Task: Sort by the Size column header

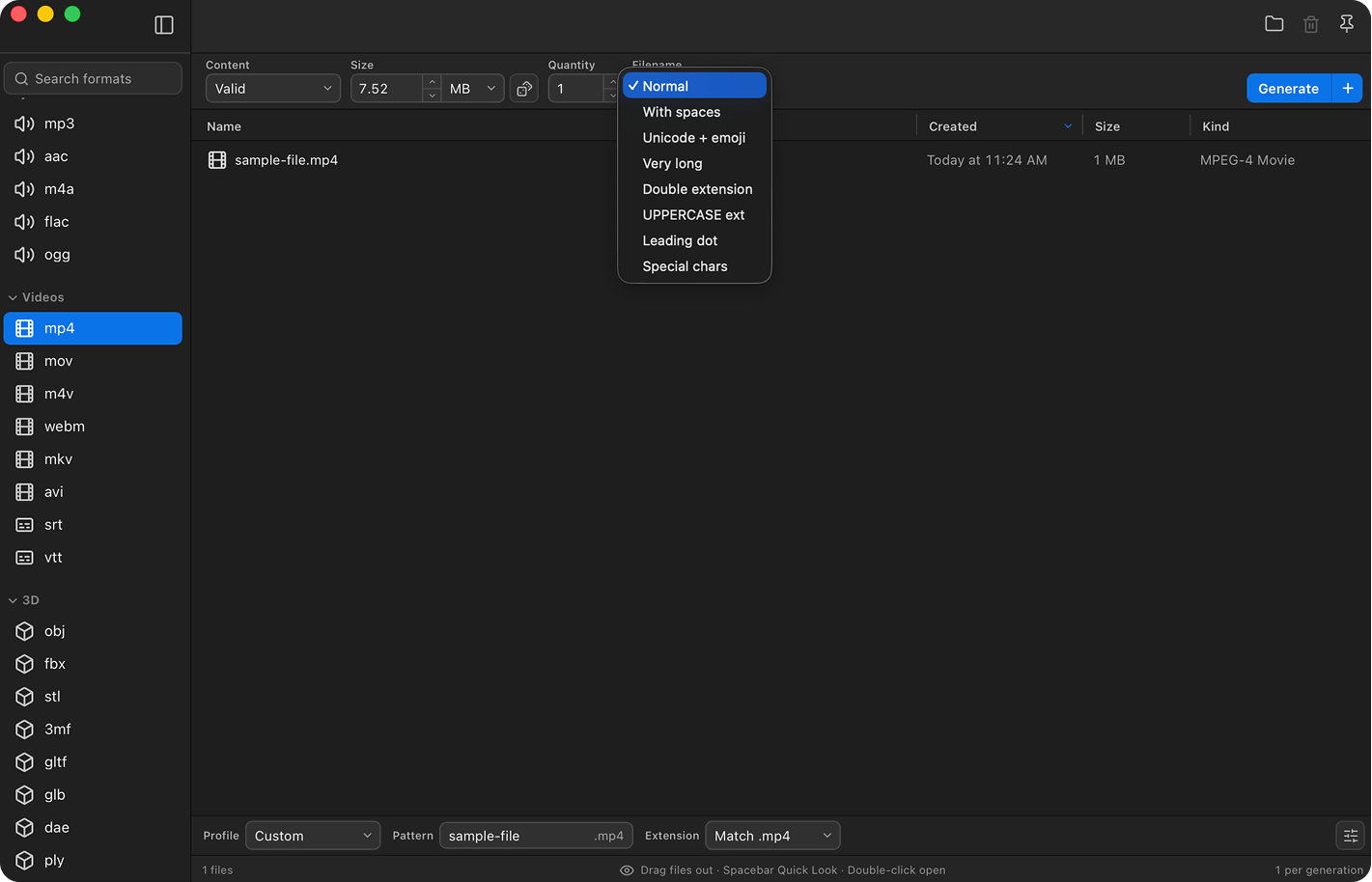Action: click(x=1107, y=126)
